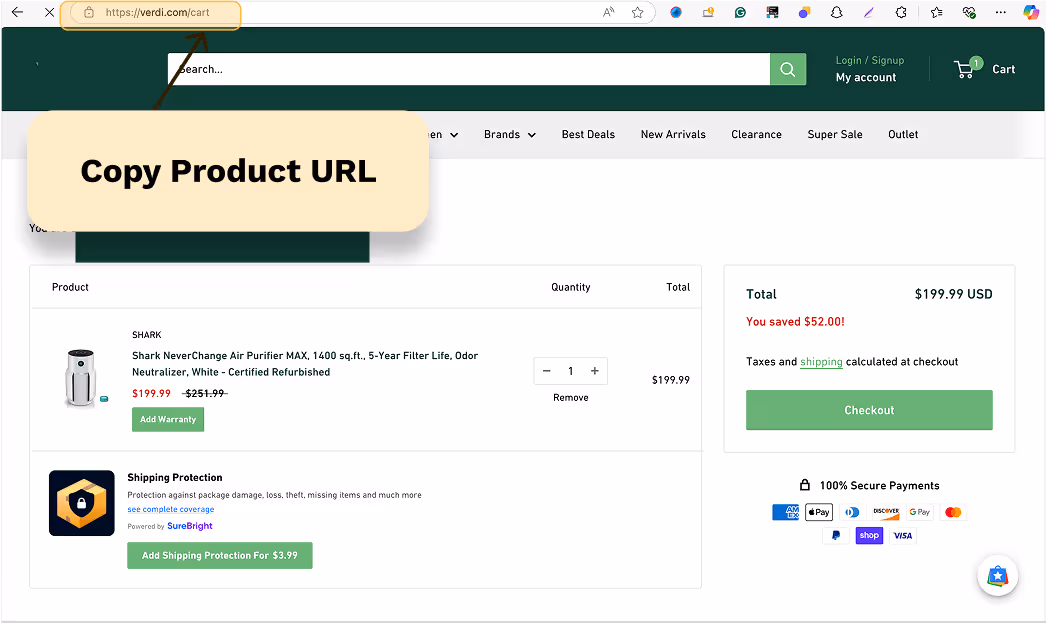Open the Read aloud icon in address bar
This screenshot has height=623, width=1046.
(x=608, y=12)
